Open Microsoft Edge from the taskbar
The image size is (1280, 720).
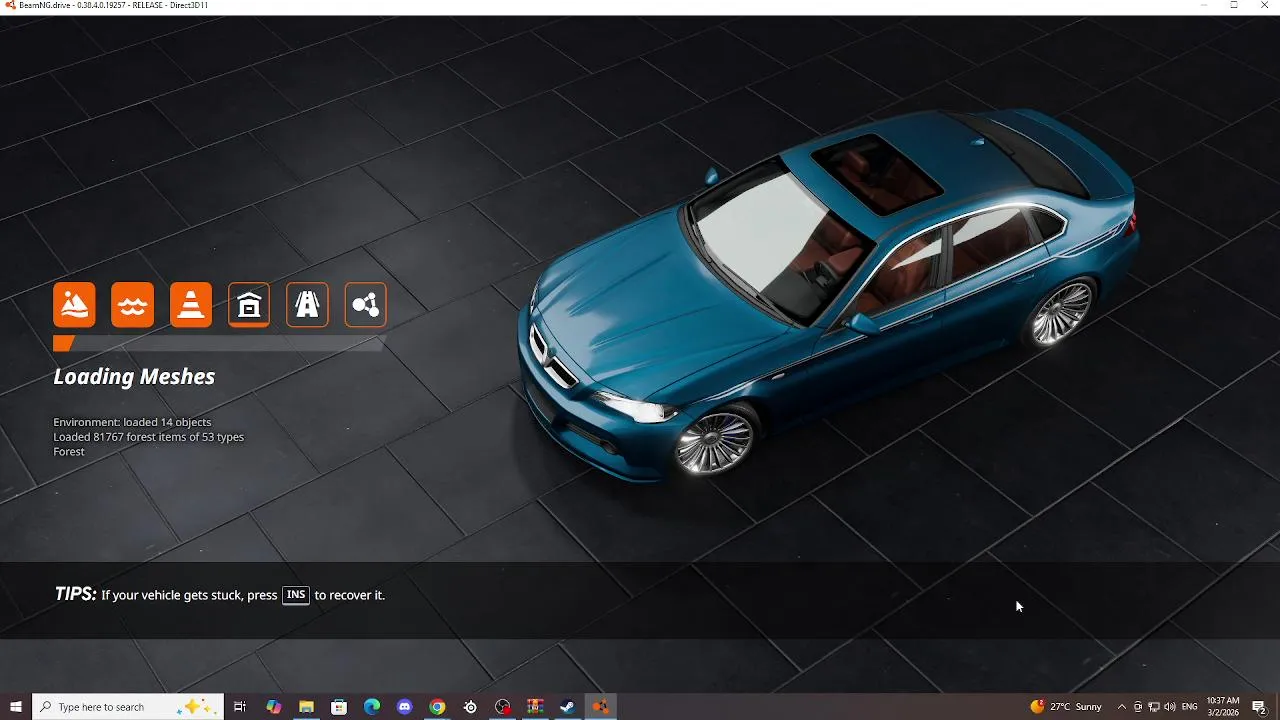[372, 707]
